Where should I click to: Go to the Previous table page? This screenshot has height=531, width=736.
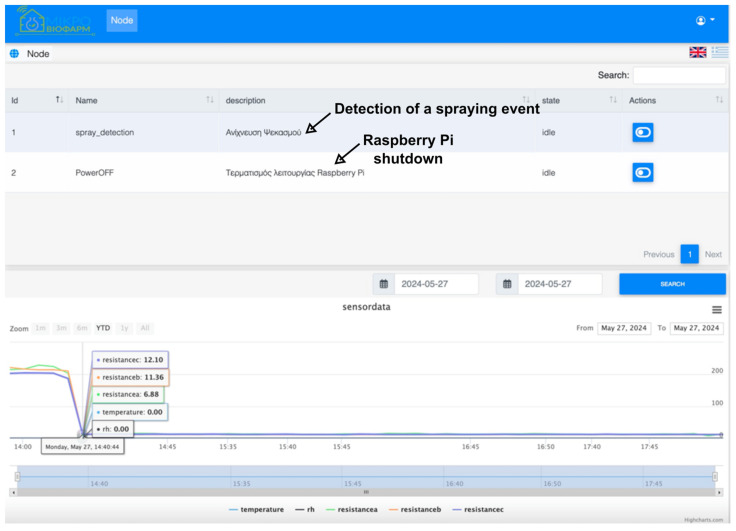tap(659, 254)
